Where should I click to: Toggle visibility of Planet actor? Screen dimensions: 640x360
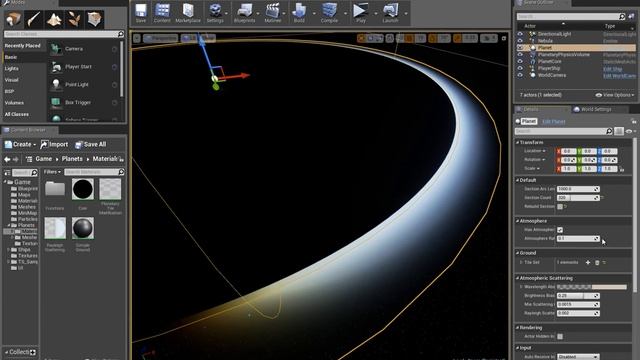tap(520, 48)
